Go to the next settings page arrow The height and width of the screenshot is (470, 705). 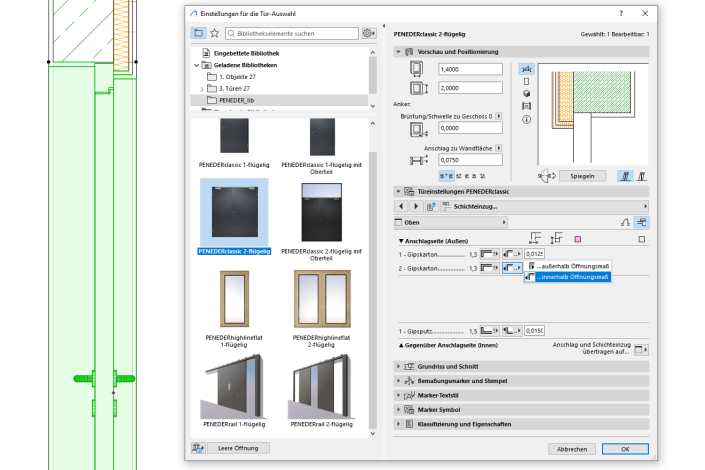pyautogui.click(x=415, y=206)
